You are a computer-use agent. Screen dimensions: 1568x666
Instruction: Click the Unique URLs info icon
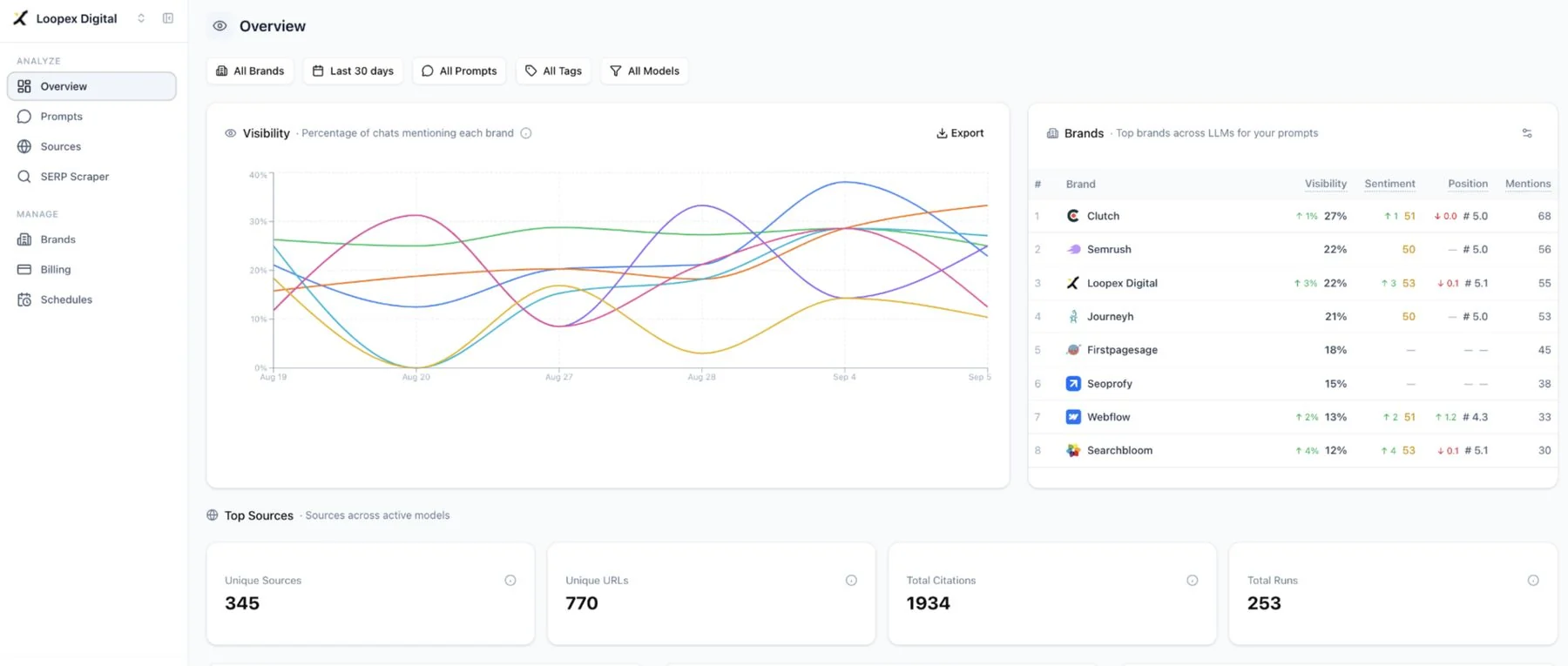(851, 581)
